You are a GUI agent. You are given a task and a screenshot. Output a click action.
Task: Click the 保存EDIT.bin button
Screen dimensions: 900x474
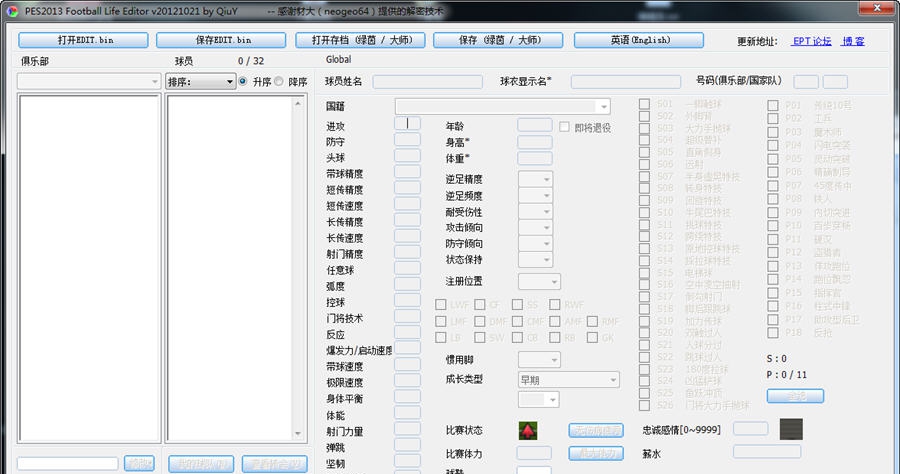click(x=221, y=40)
